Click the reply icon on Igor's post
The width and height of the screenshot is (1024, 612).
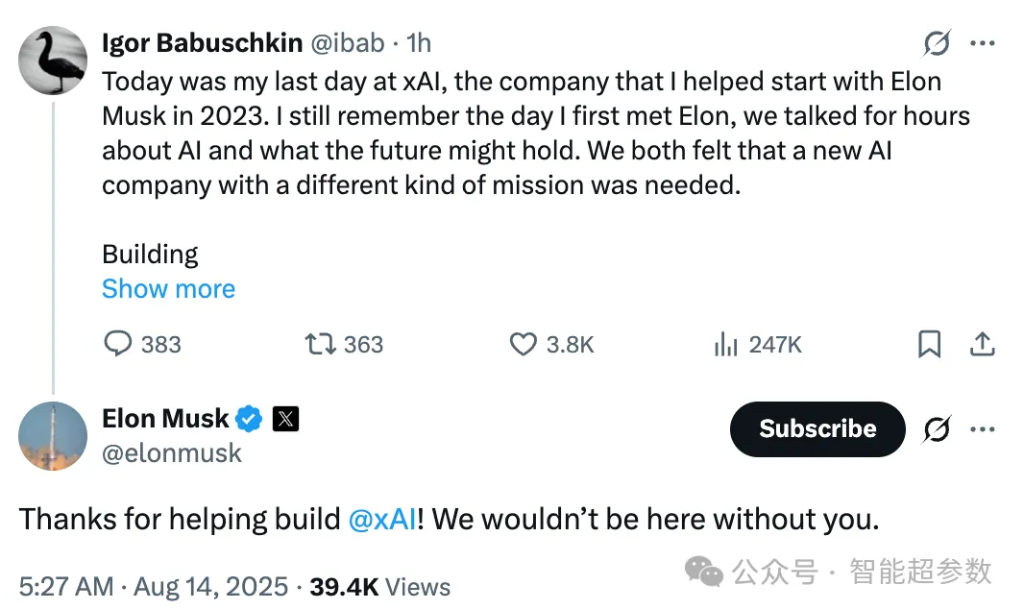pyautogui.click(x=119, y=344)
